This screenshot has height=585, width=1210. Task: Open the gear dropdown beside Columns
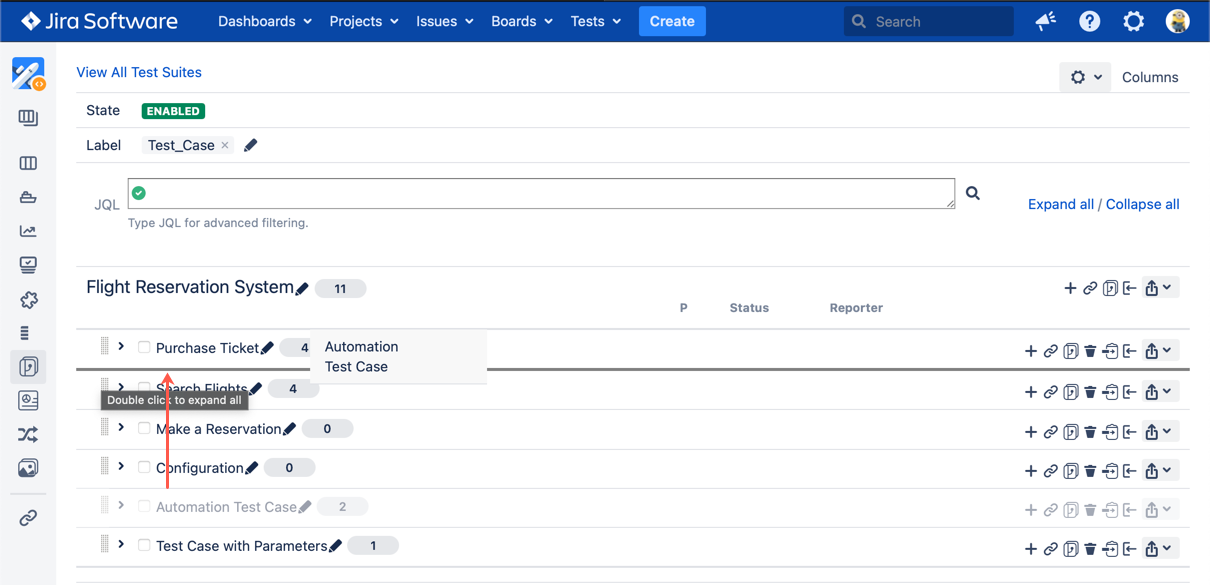click(1084, 77)
